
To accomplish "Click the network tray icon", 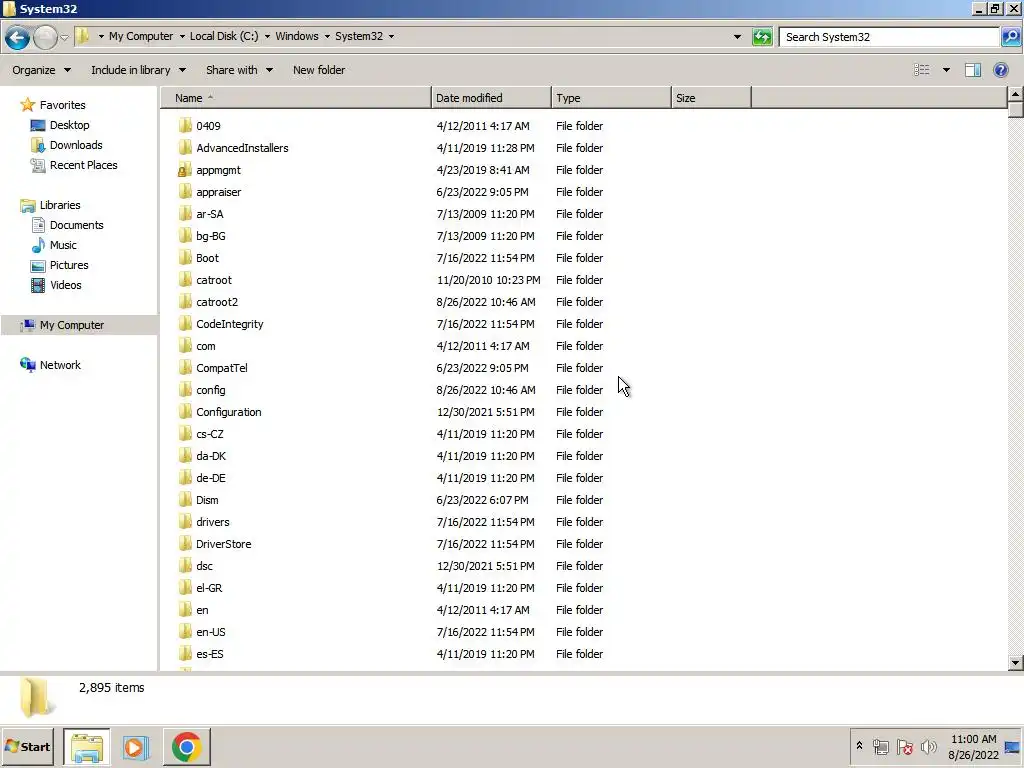I will [880, 746].
